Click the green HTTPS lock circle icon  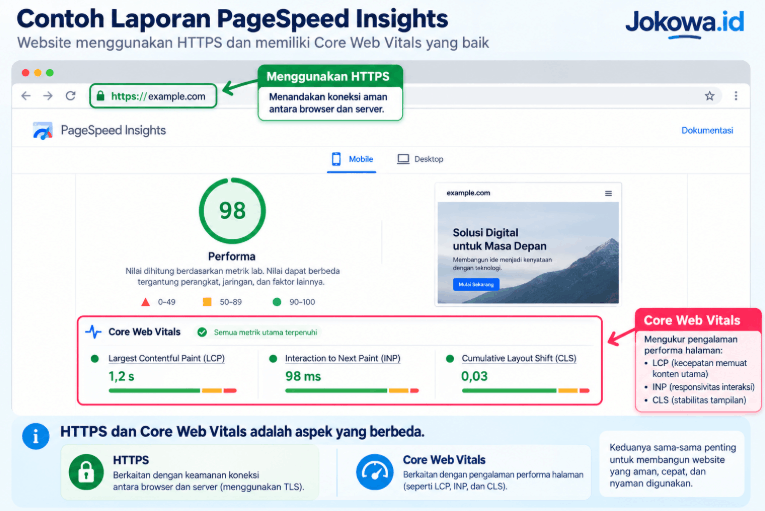point(86,472)
